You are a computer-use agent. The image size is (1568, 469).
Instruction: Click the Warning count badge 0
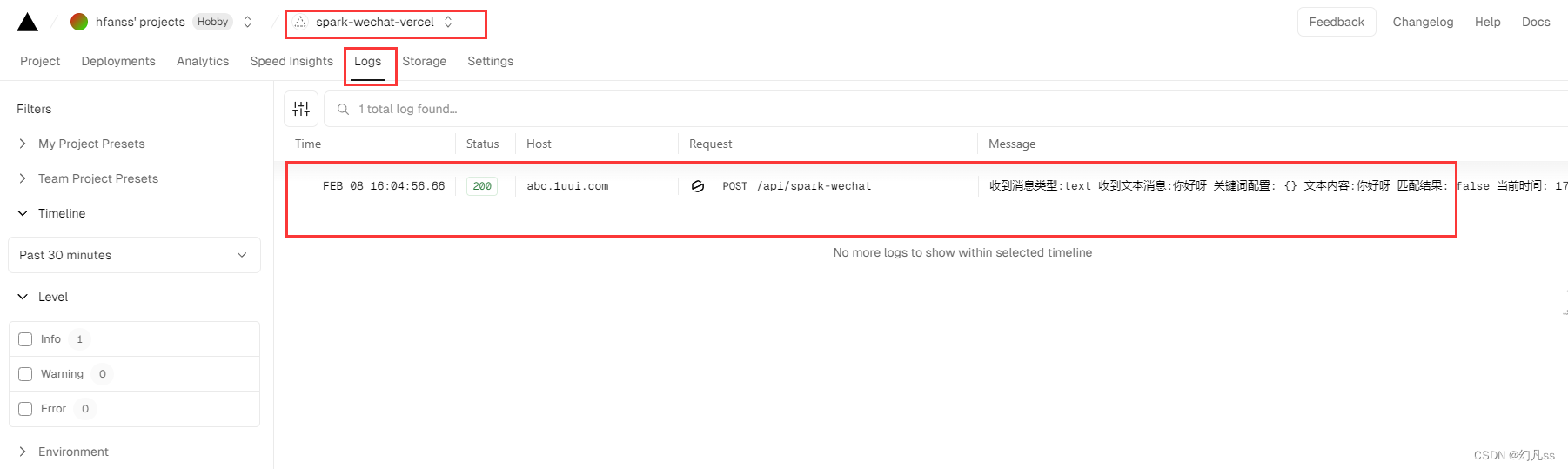(x=103, y=374)
